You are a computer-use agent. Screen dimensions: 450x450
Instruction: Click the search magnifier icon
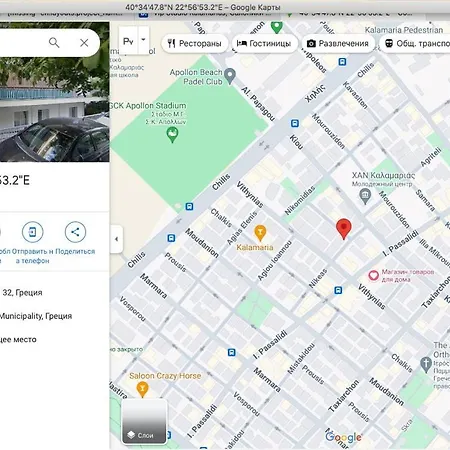pyautogui.click(x=54, y=42)
